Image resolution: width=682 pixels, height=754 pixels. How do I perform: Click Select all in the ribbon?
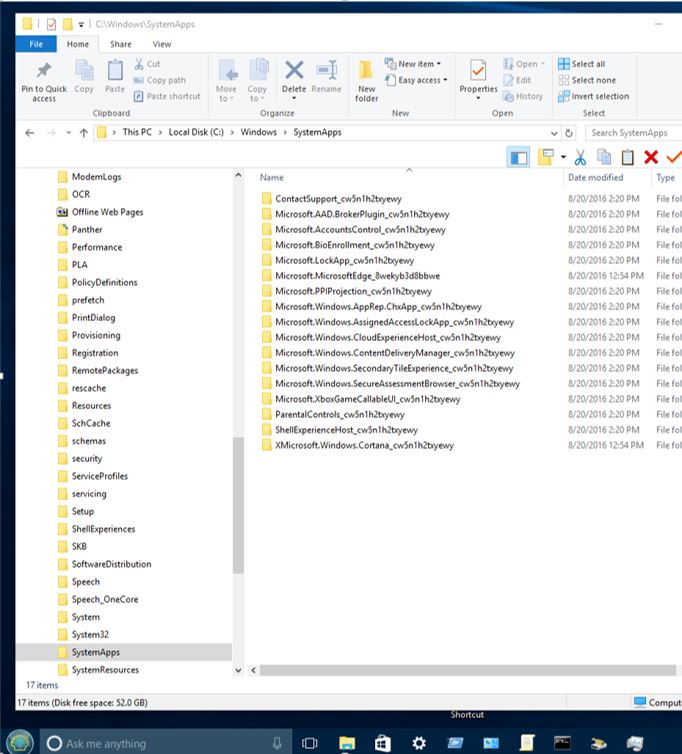pyautogui.click(x=581, y=64)
